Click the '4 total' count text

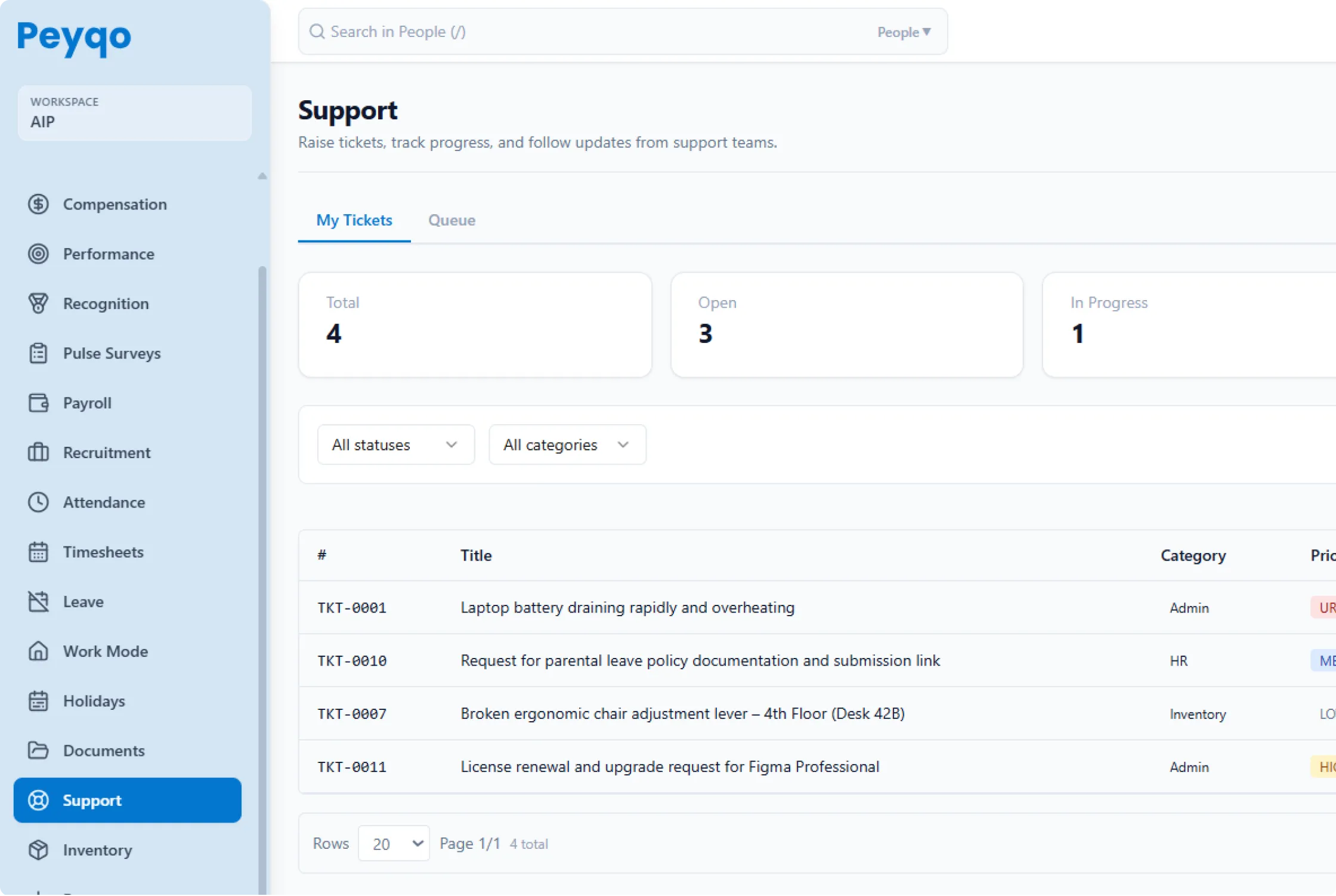pos(528,844)
